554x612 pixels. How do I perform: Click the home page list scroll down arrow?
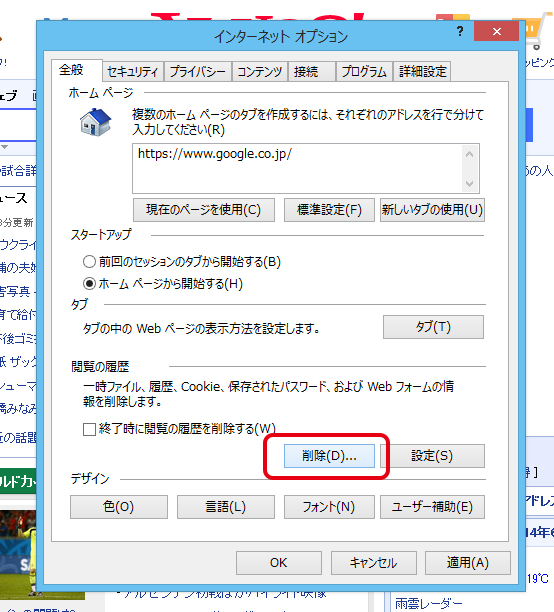click(x=470, y=183)
